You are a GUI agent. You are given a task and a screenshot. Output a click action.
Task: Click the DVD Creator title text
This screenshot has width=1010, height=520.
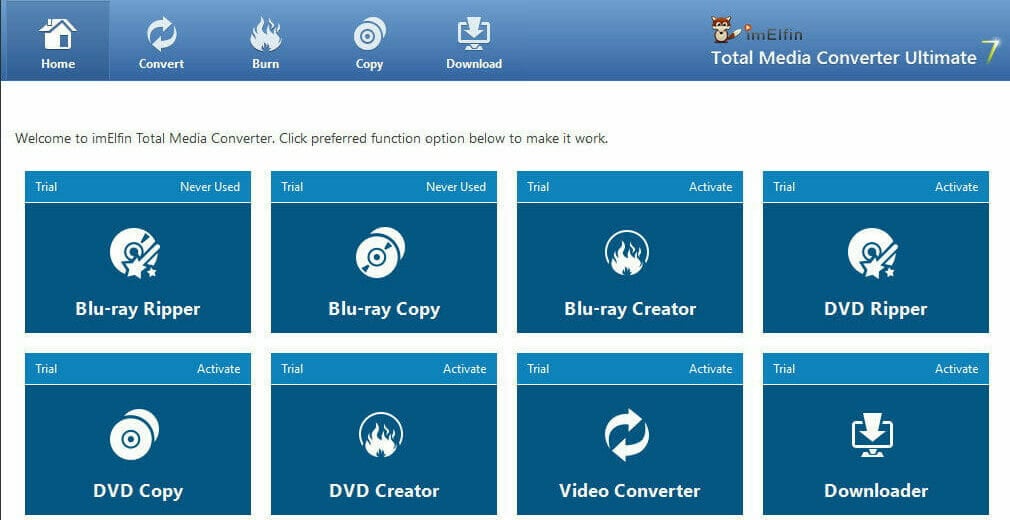[x=384, y=491]
